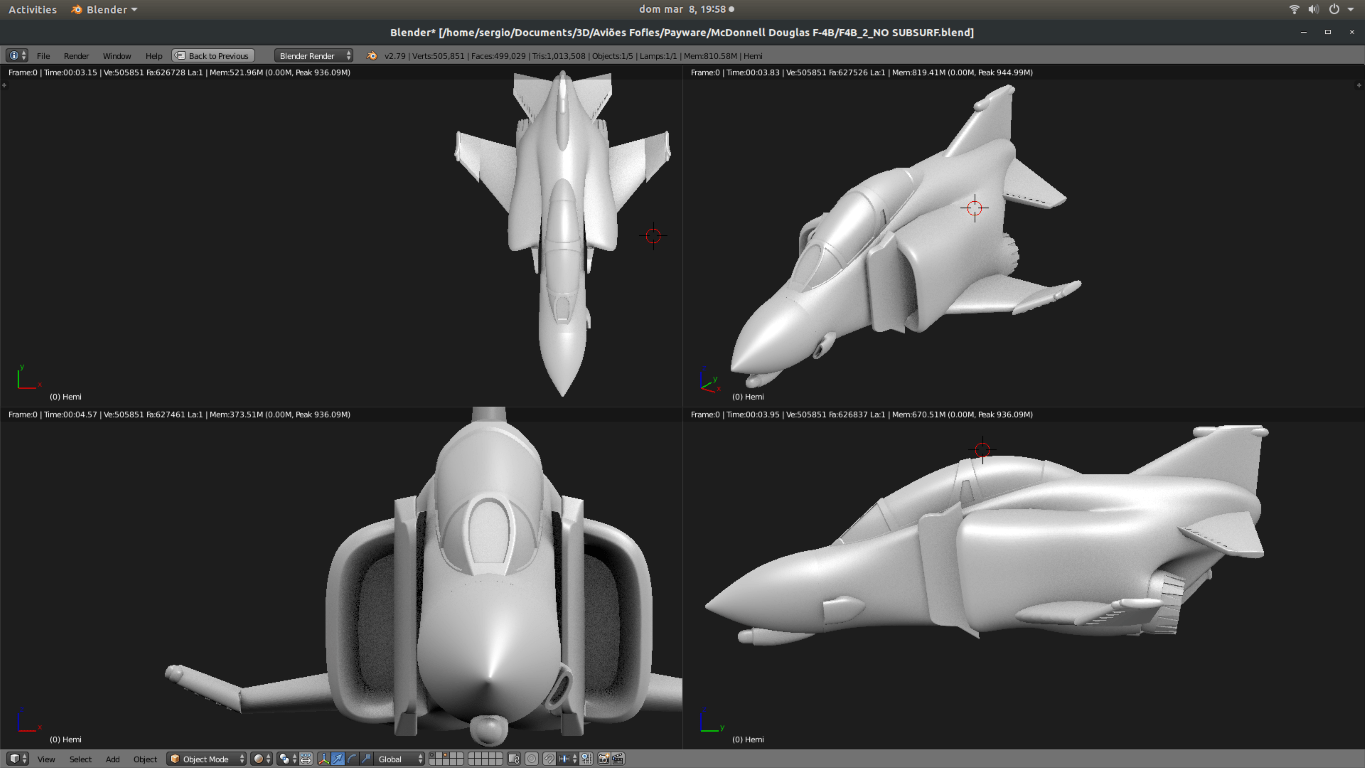1365x768 pixels.
Task: Expand the Global orientation dropdown
Action: [x=400, y=759]
